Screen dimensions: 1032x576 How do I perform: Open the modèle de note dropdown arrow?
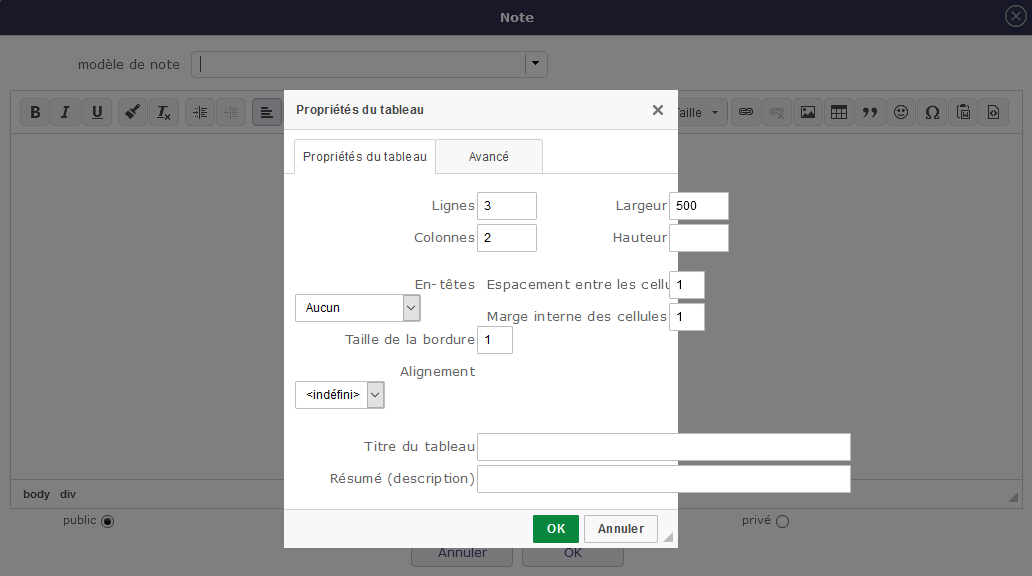537,64
